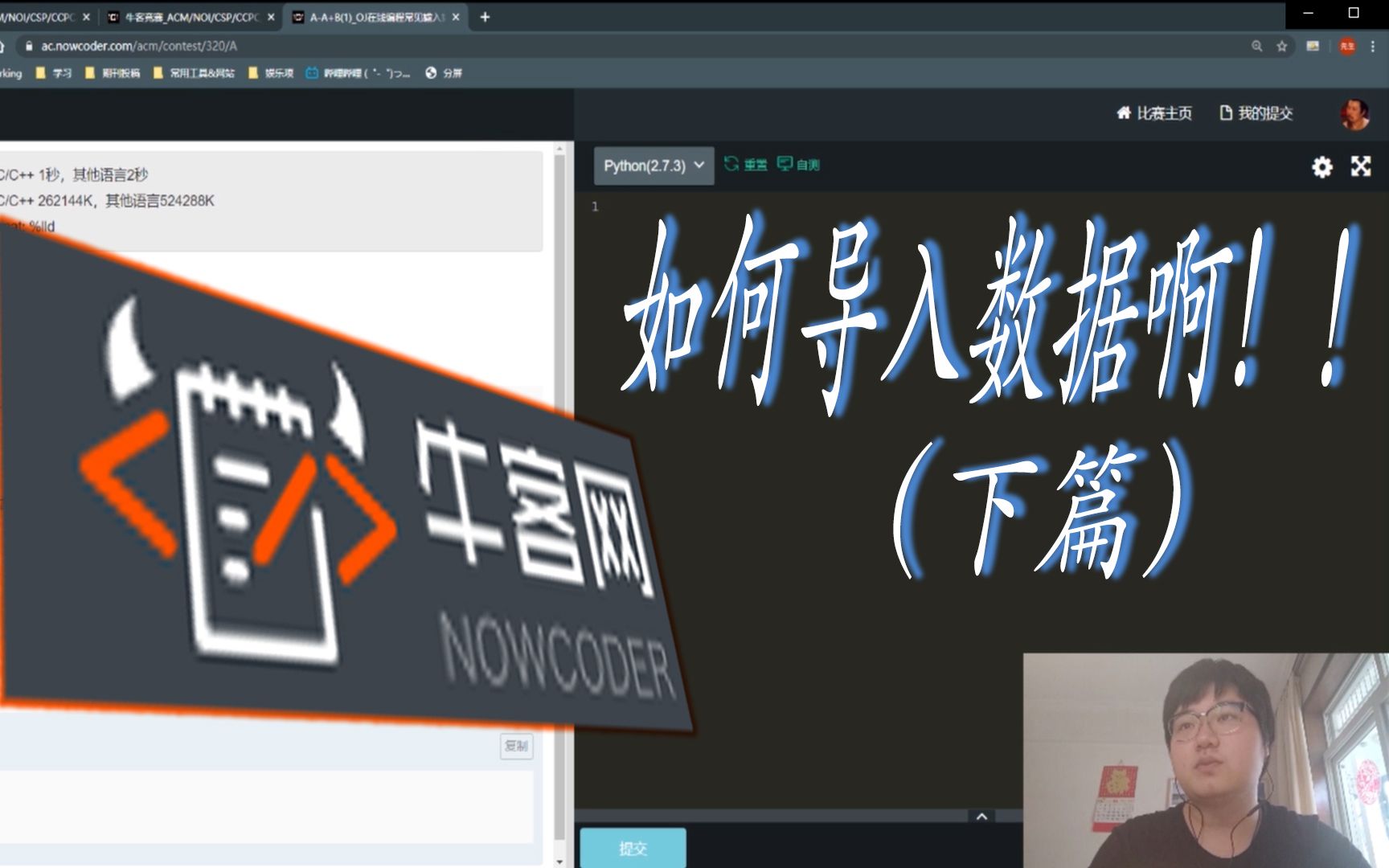
Task: Open a new browser tab
Action: coord(485,17)
